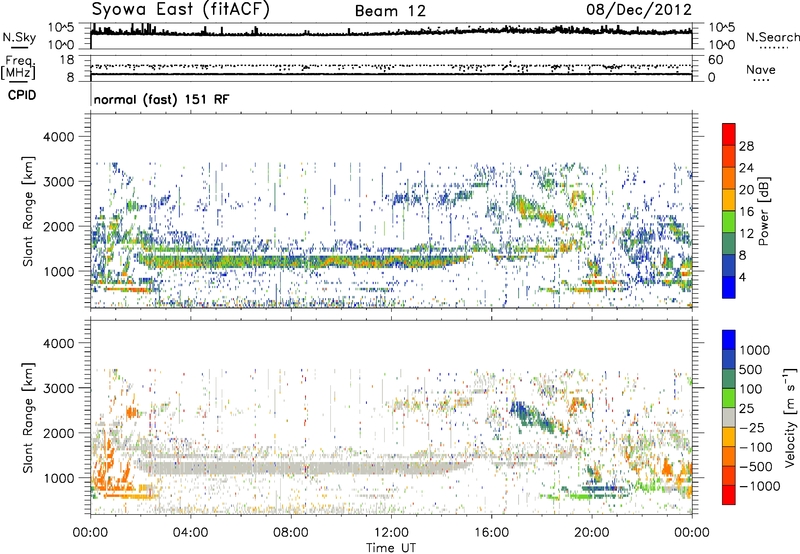
Task: Click the '16:00' time tick label
Action: pos(491,533)
